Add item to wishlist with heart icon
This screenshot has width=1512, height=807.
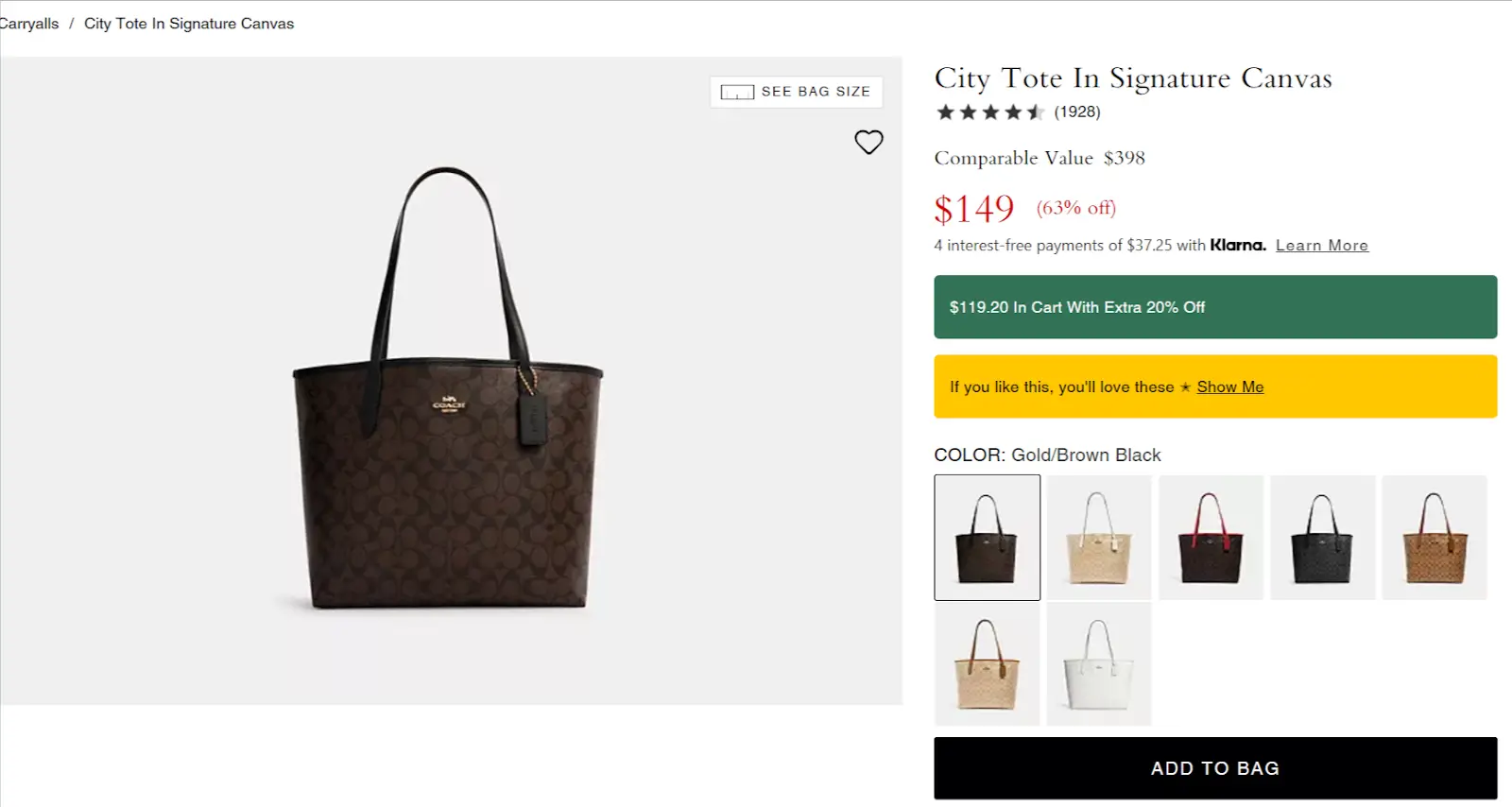tap(868, 142)
